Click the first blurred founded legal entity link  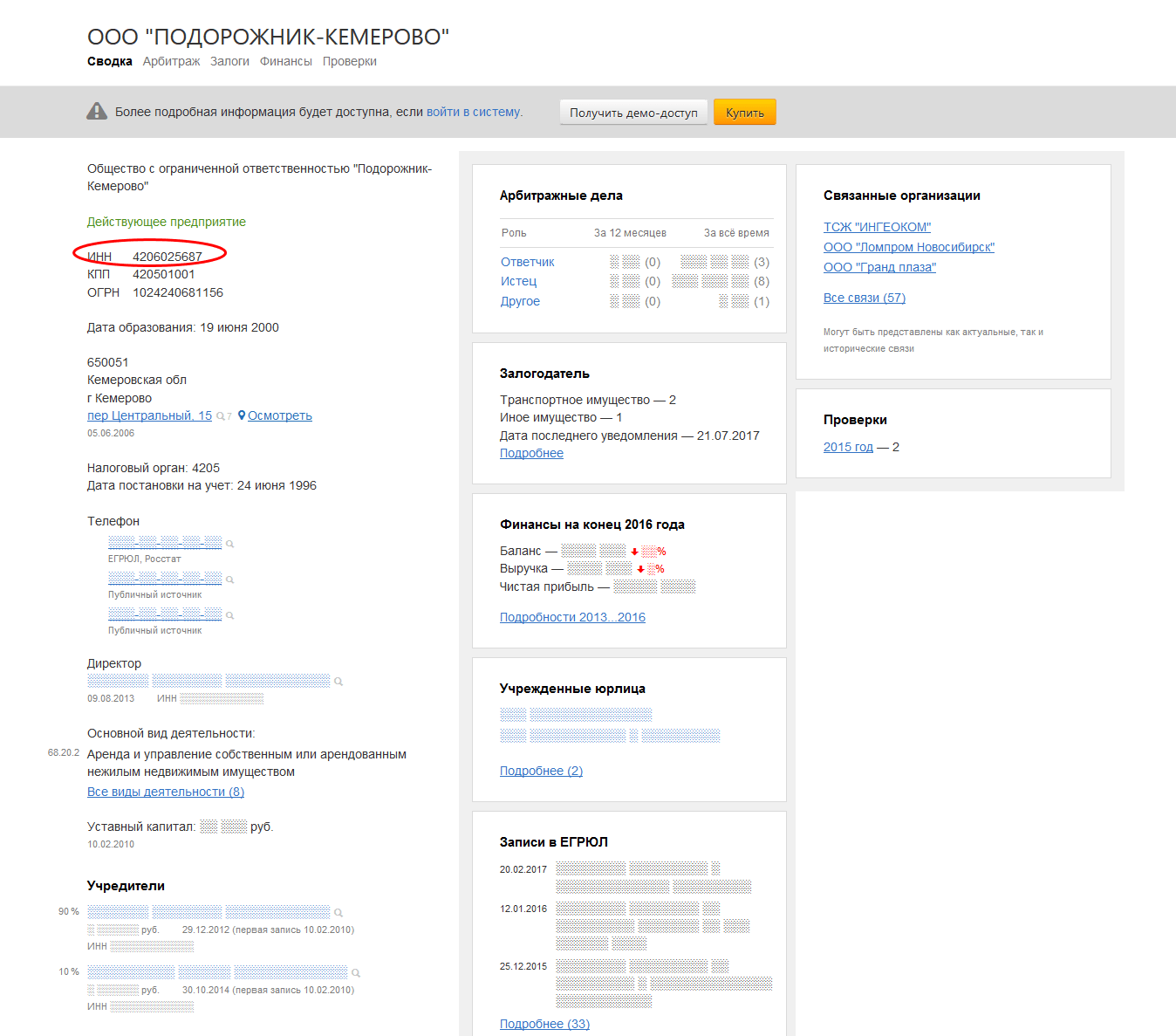tap(576, 715)
